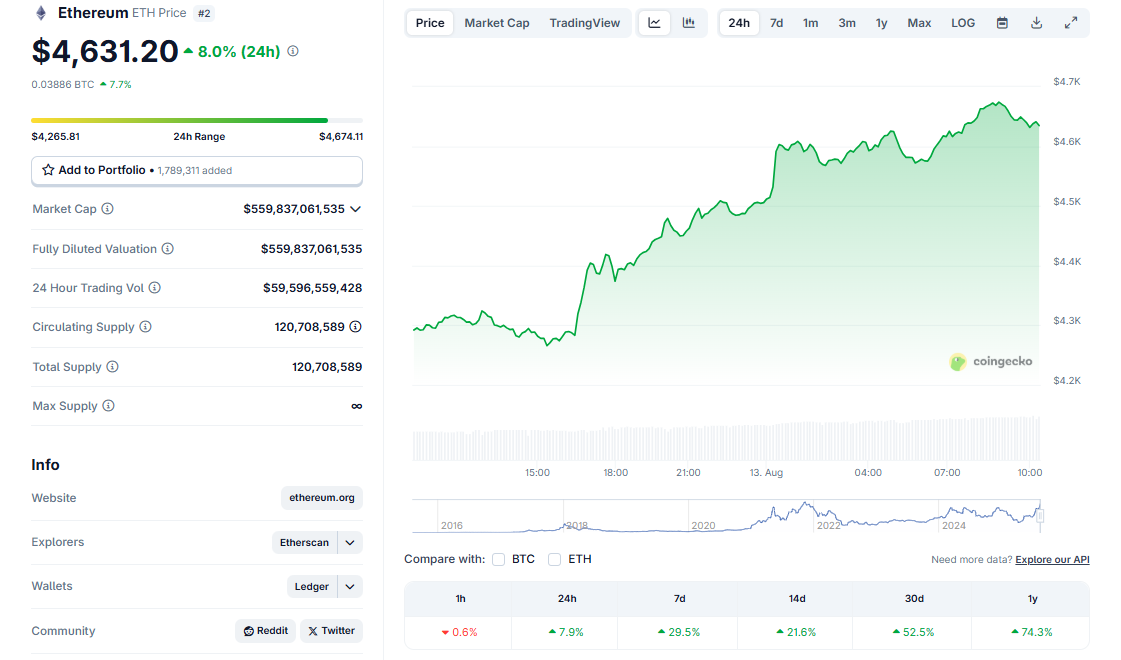Set chart range to Max
Screen dimensions: 1121x660
click(x=919, y=23)
